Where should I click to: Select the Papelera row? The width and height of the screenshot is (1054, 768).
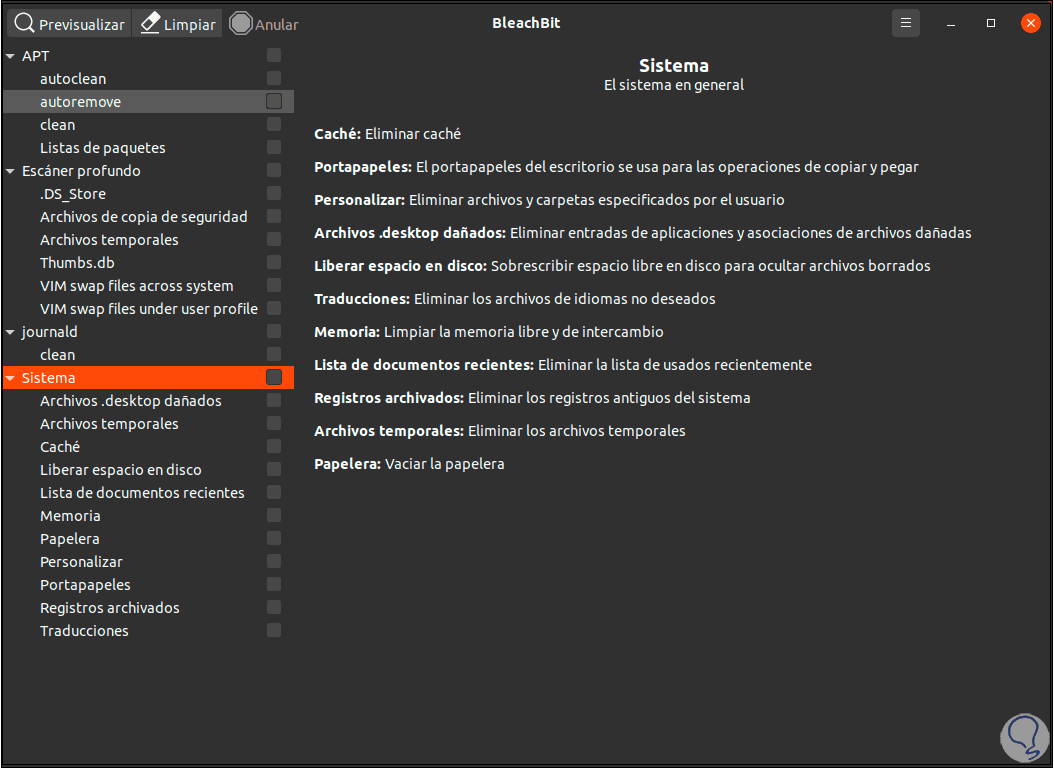pos(149,539)
